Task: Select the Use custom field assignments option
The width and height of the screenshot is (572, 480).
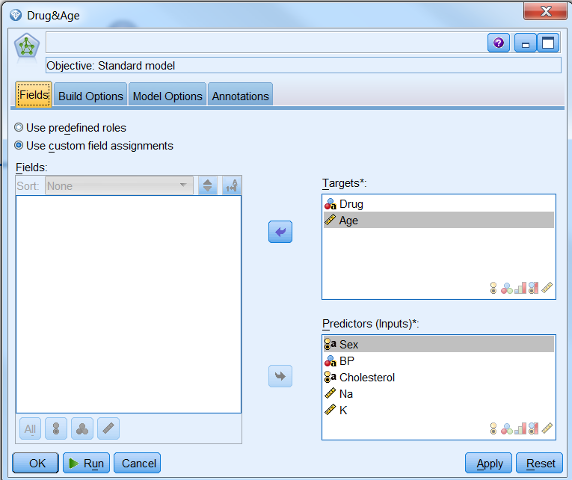Action: point(94,146)
